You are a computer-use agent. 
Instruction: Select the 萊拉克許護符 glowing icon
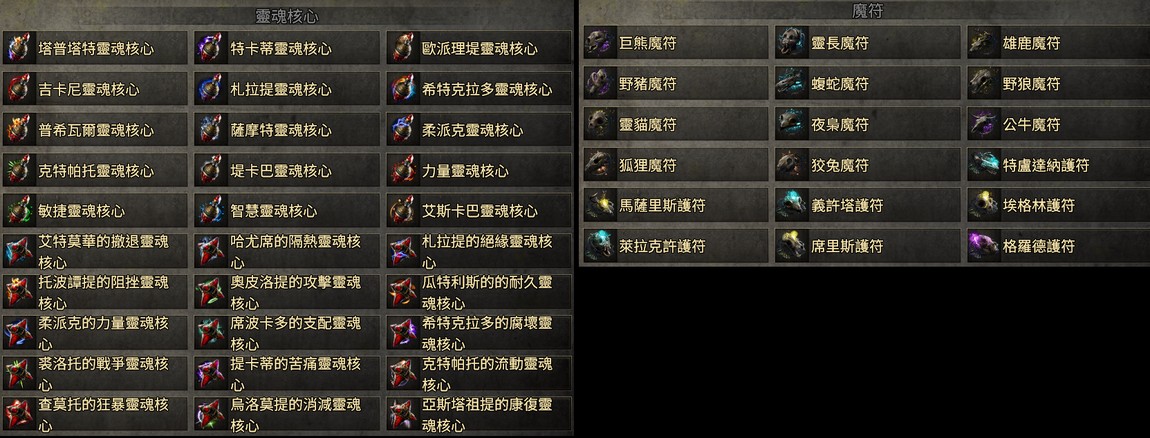(600, 246)
